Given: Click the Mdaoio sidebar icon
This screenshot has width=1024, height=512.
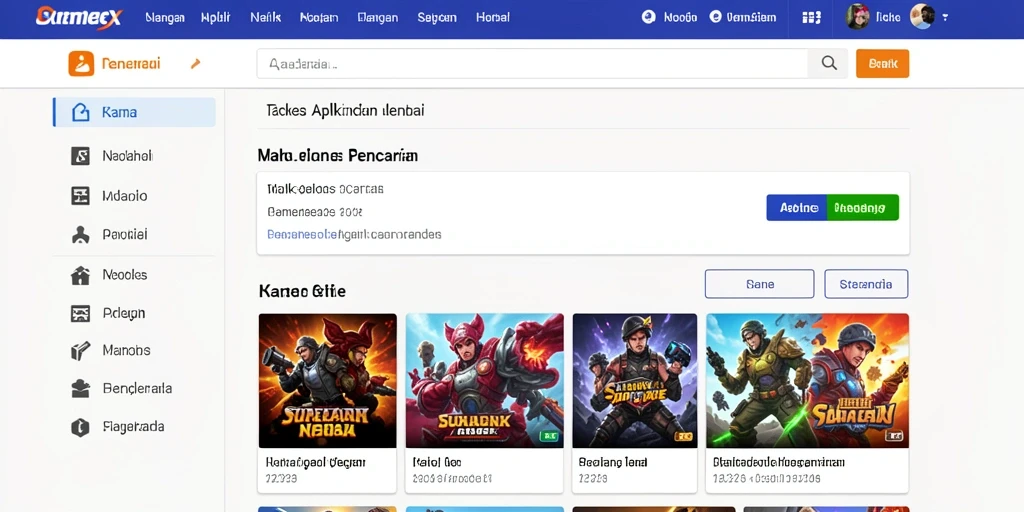Looking at the screenshot, I should [x=80, y=196].
